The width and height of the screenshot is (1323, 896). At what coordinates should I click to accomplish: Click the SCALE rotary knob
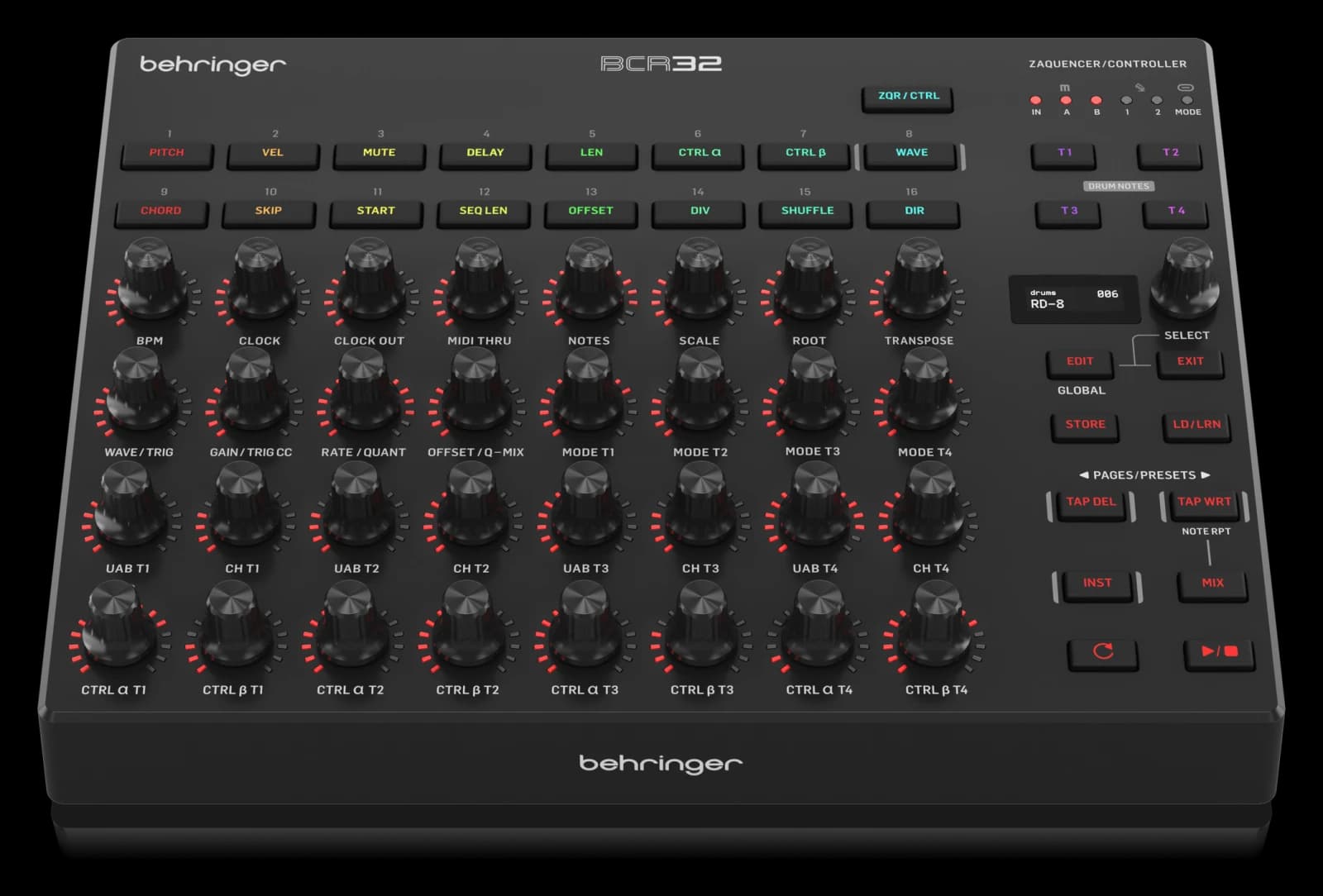tap(700, 281)
